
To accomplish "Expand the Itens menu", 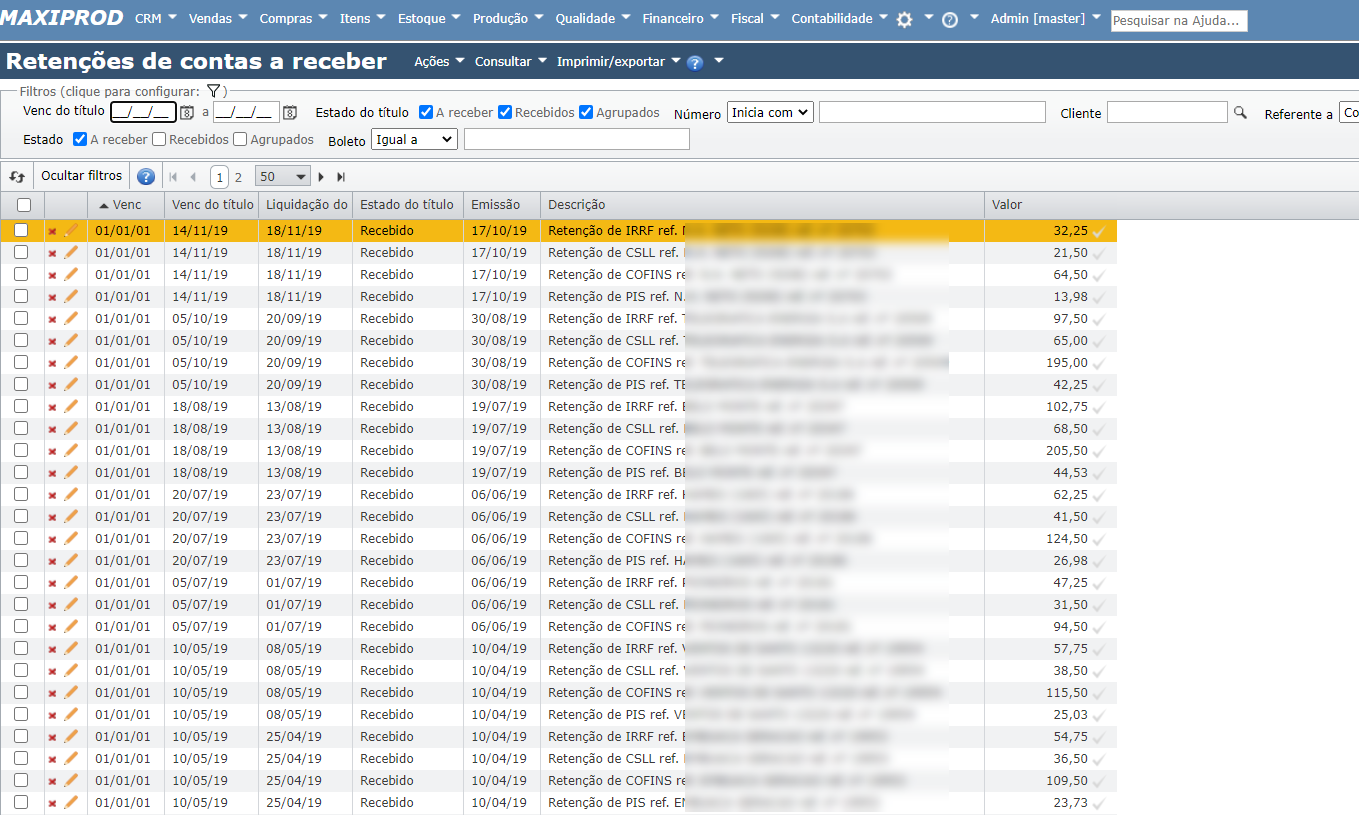I will pos(363,18).
